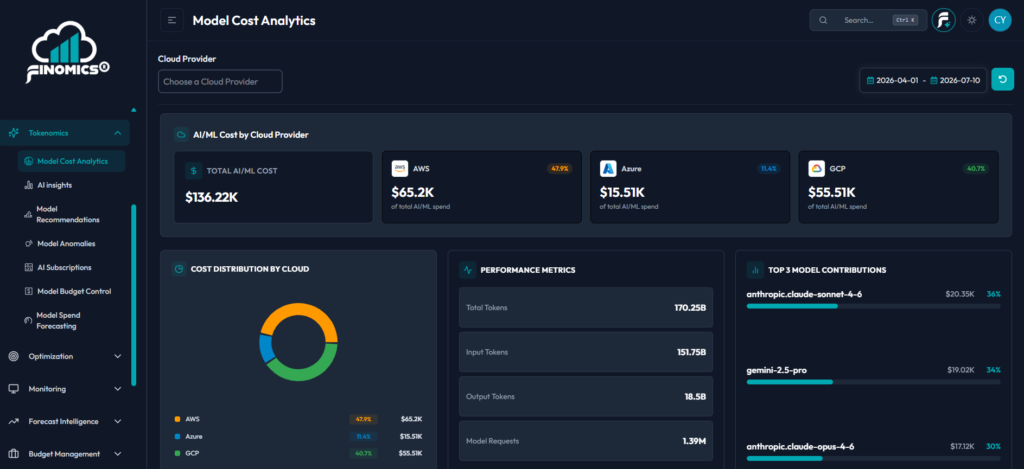Image resolution: width=1024 pixels, height=469 pixels.
Task: Open the Finomics logo home
Action: tap(67, 51)
